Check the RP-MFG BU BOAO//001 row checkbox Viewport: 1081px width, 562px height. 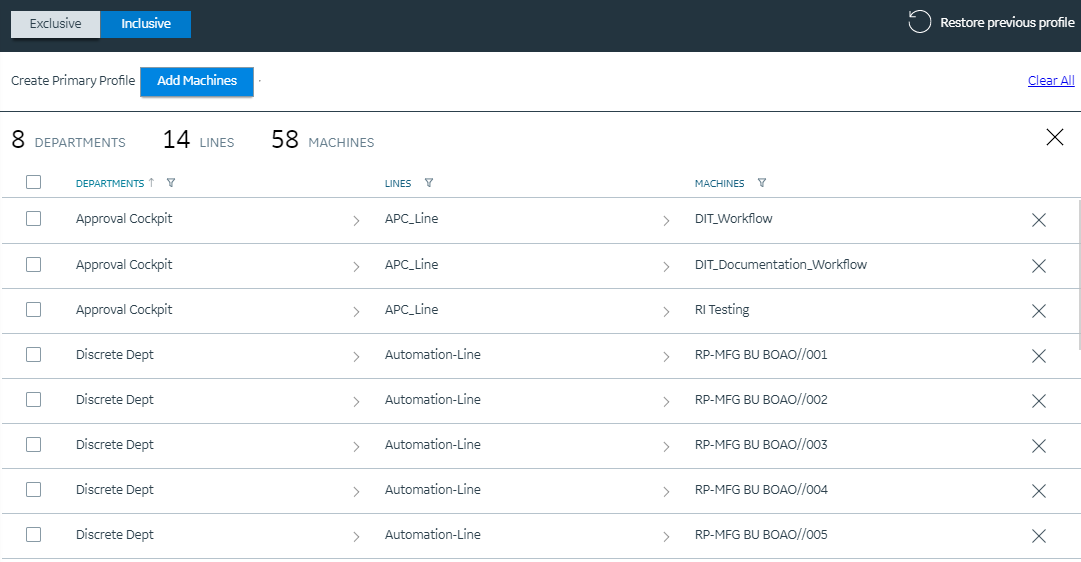(x=33, y=354)
